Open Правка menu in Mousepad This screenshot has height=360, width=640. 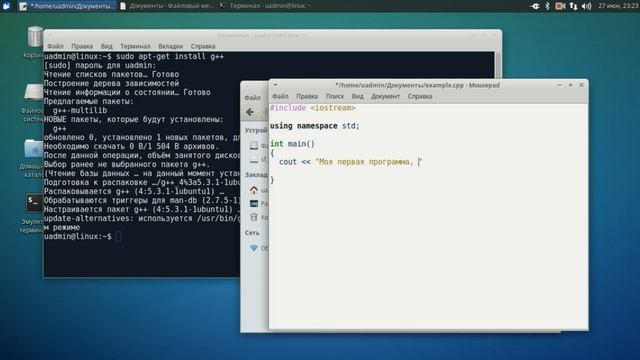307,96
